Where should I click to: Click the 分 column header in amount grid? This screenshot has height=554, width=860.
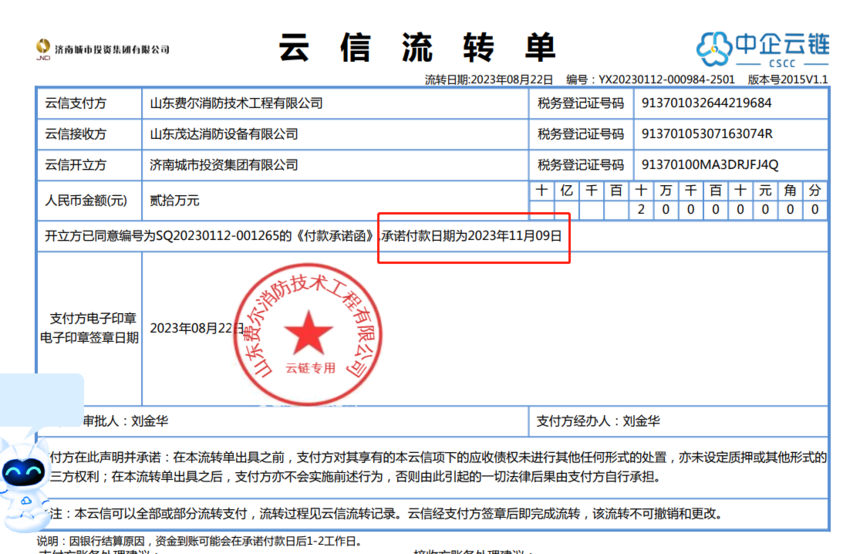coord(814,191)
